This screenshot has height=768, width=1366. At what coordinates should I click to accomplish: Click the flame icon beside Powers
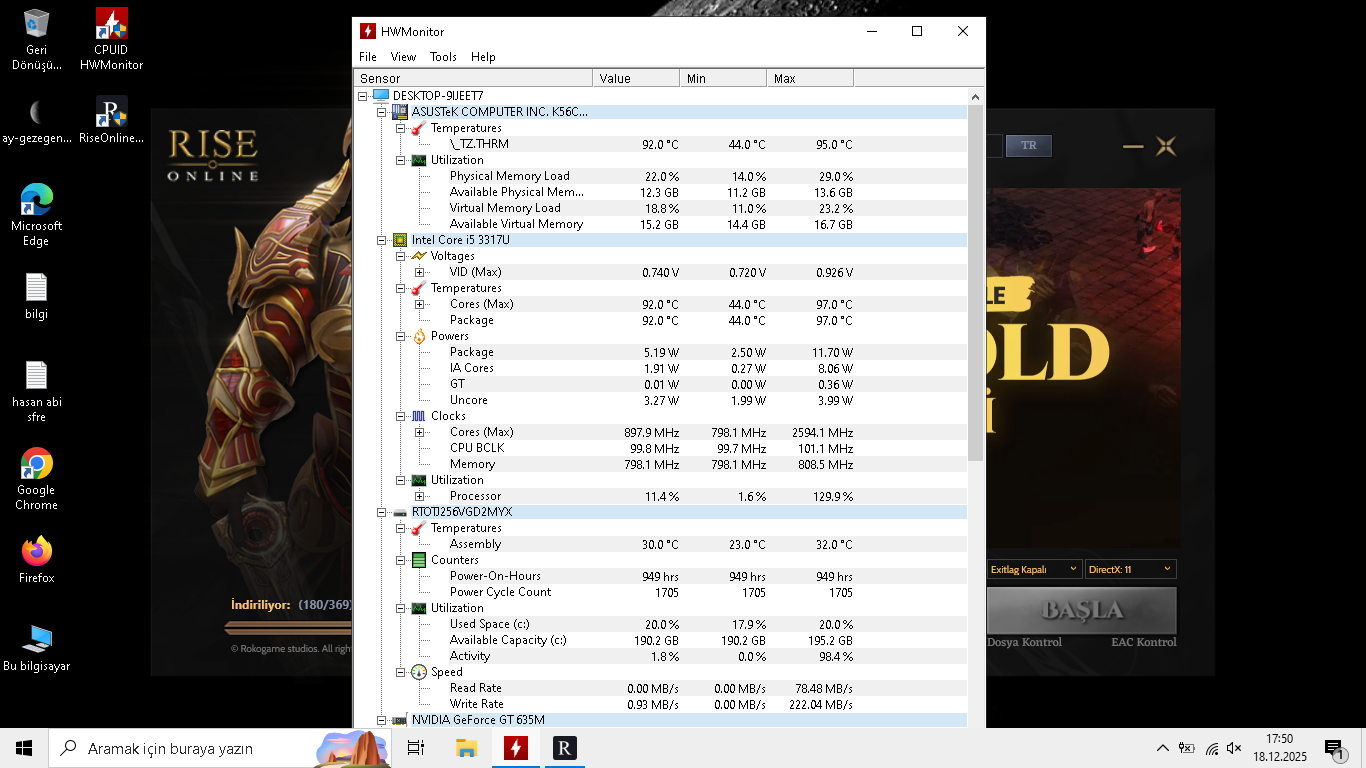[x=419, y=336]
